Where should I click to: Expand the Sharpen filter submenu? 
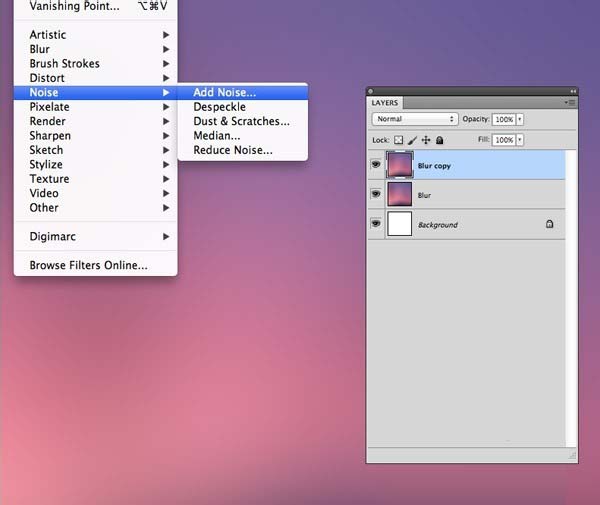pos(96,136)
